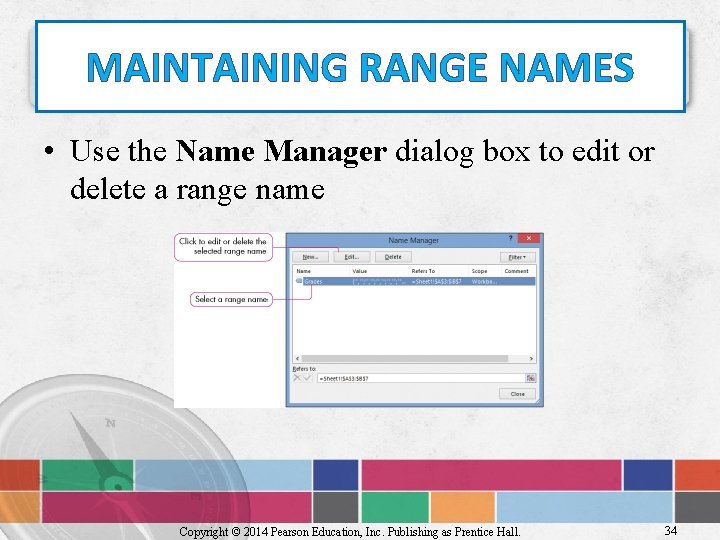720x540 pixels.
Task: Click the Grades row Refers To cell
Action: point(436,281)
